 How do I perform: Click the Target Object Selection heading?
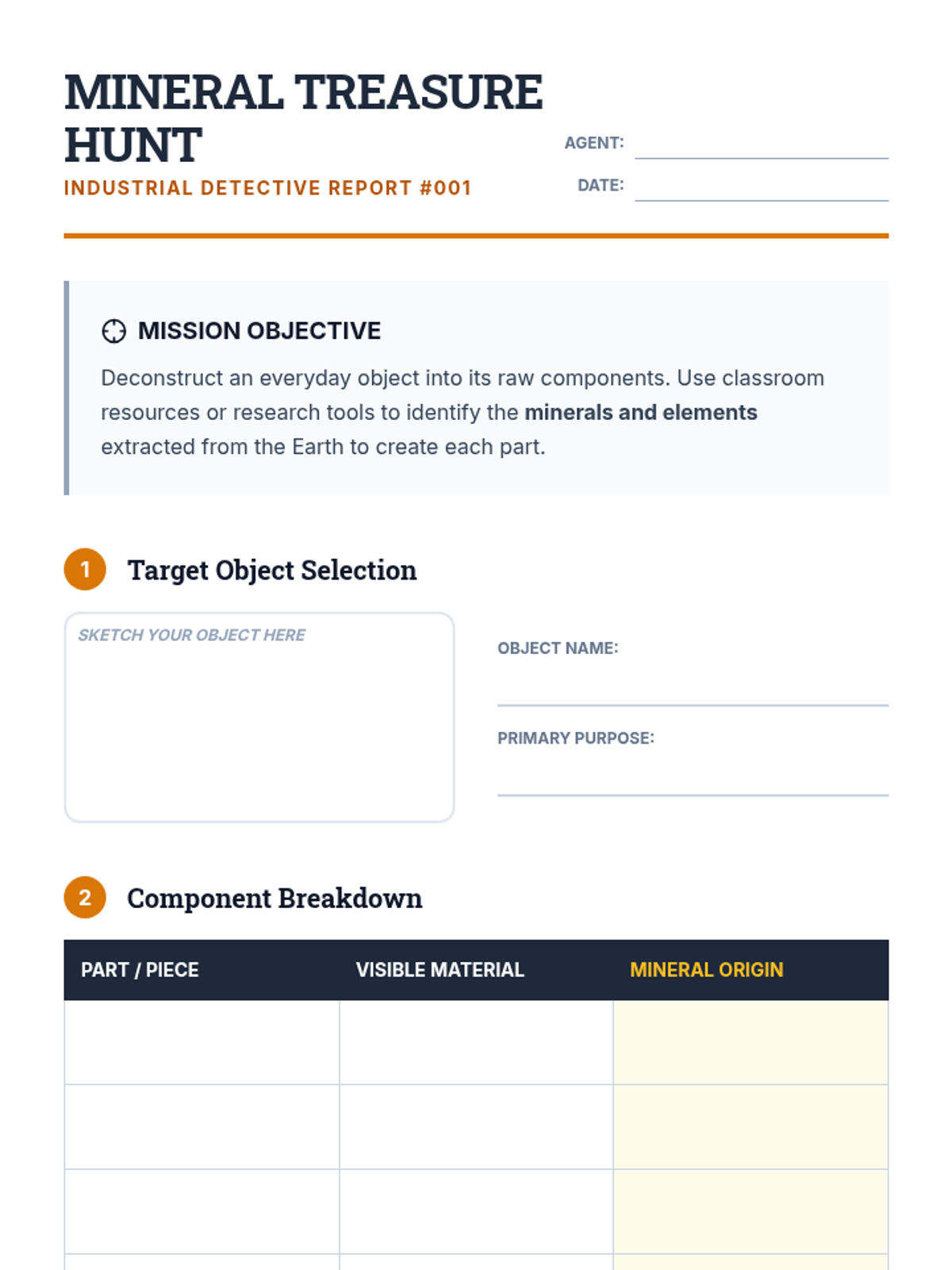pos(272,570)
